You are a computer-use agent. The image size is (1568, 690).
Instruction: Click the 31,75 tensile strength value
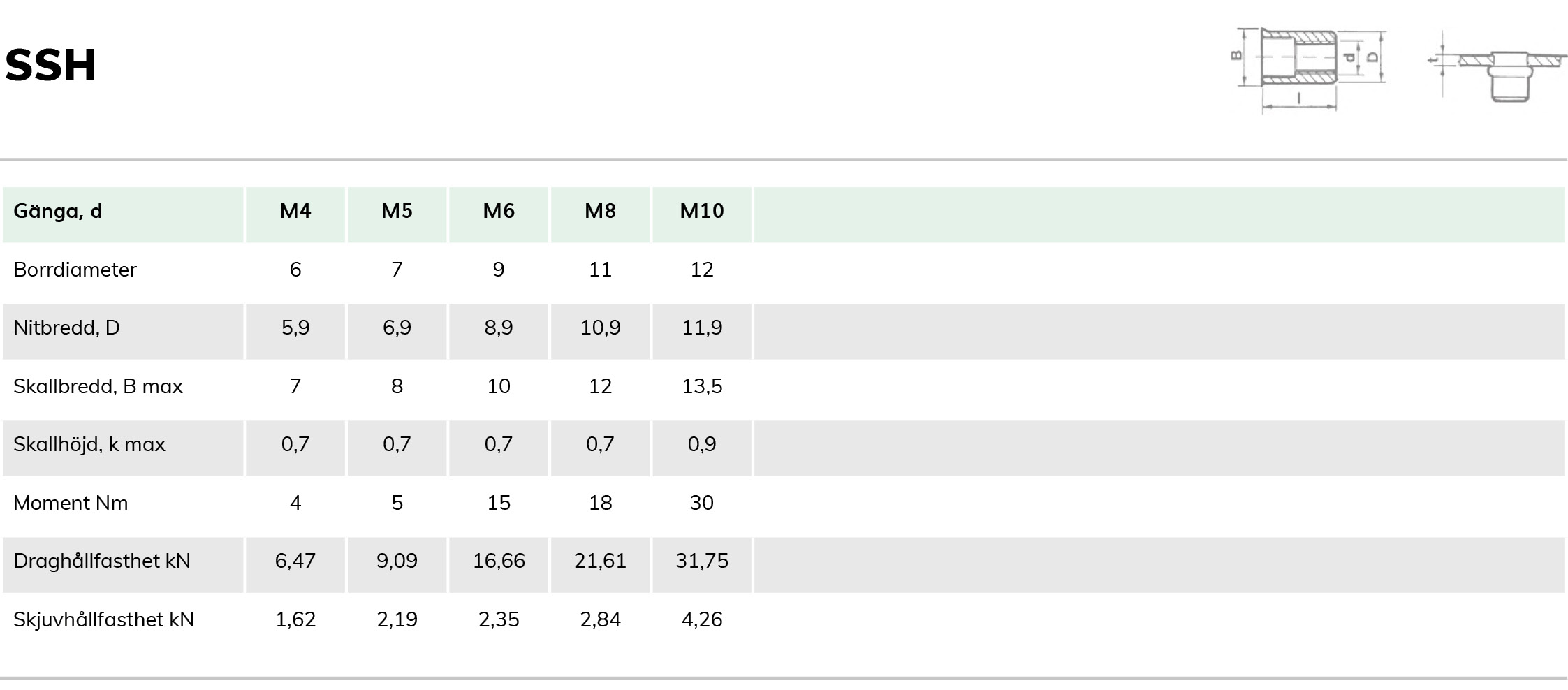pos(702,561)
